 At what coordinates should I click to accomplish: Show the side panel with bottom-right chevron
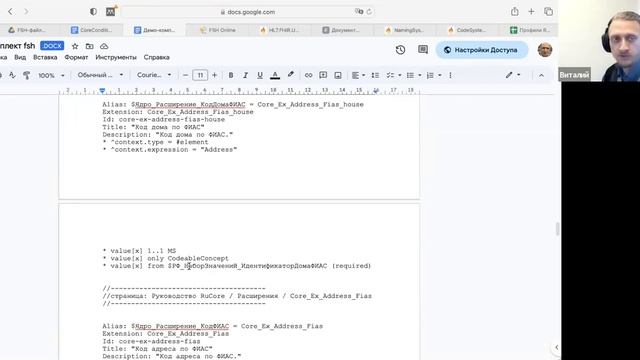557,347
